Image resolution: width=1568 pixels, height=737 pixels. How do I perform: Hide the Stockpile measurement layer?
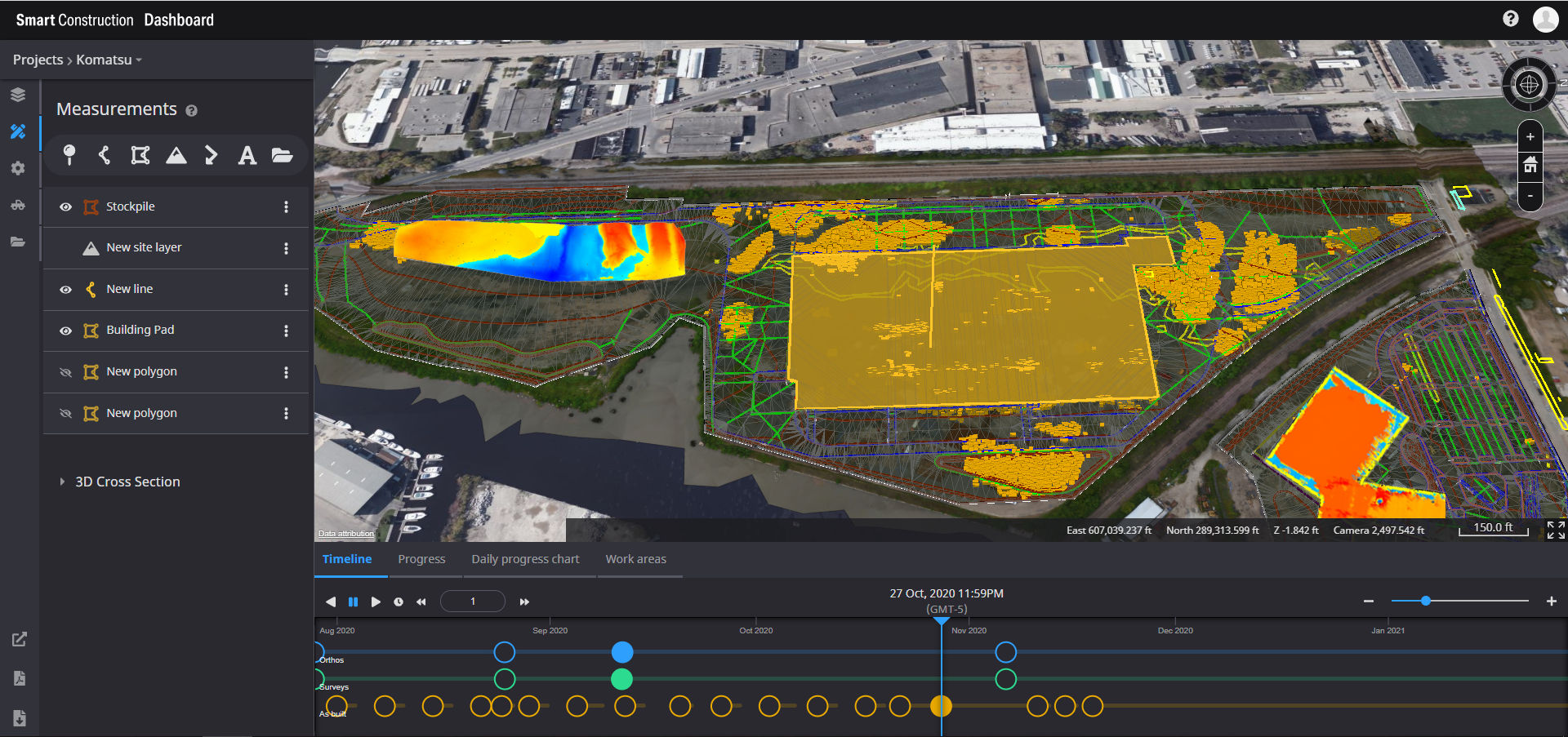coord(65,206)
